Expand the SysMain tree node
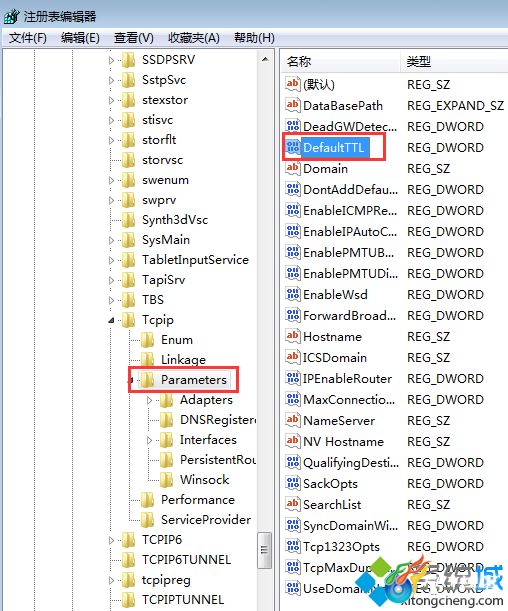Screen dimensions: 508x611 click(111, 240)
